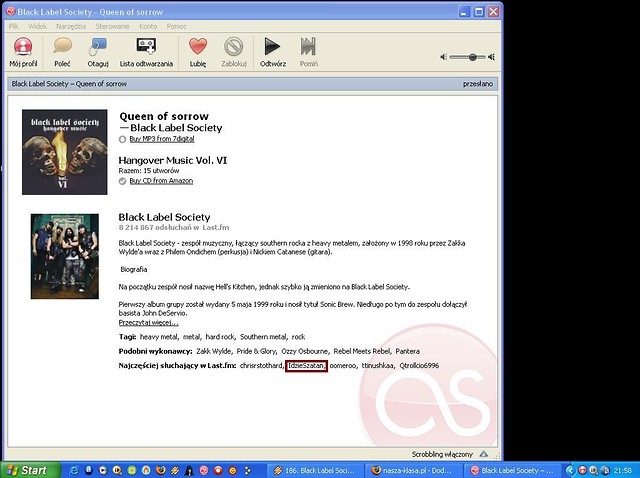The height and width of the screenshot is (478, 640).
Task: Click the Black Label Society band photo
Action: pyautogui.click(x=64, y=256)
